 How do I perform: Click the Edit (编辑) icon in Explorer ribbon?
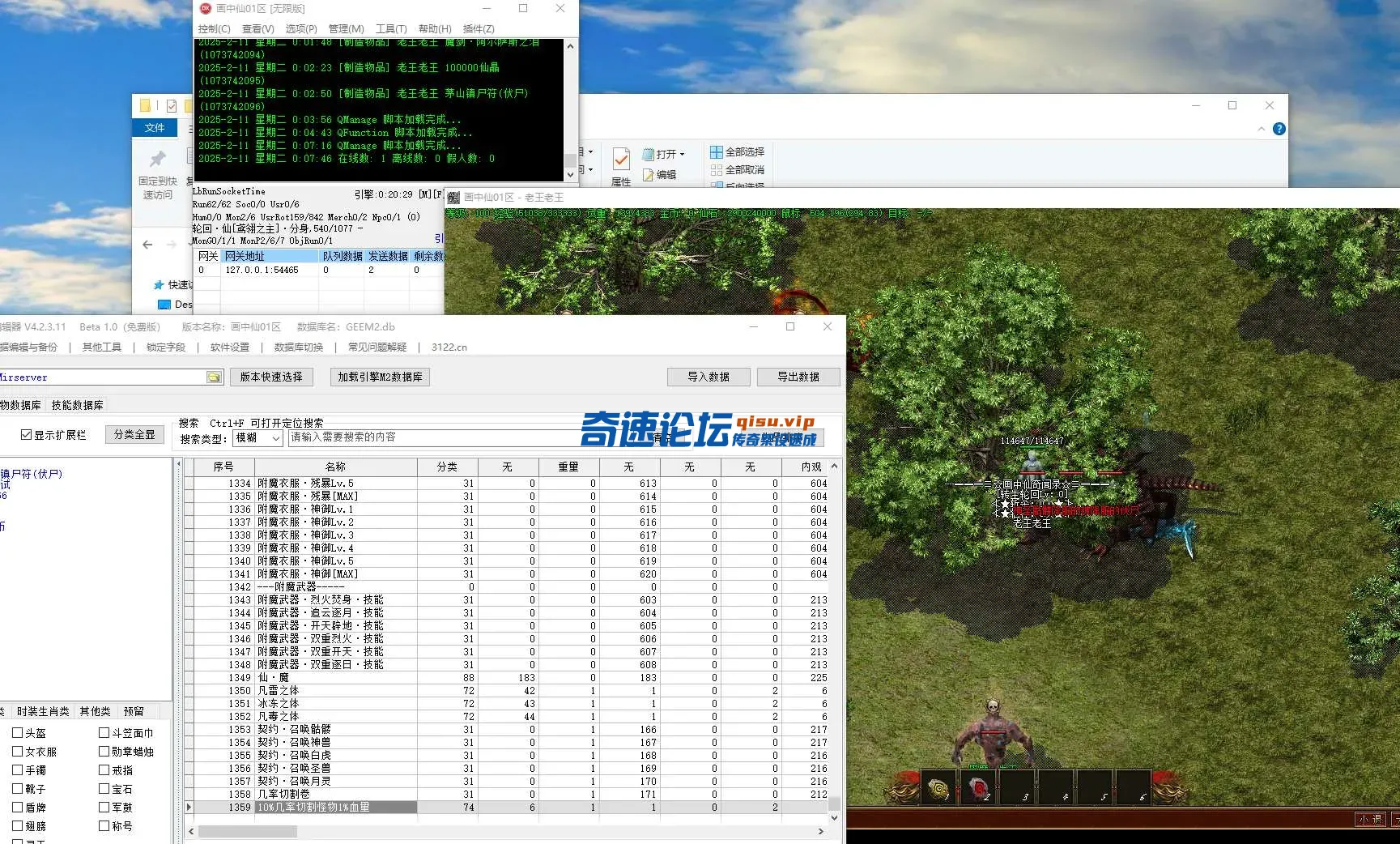[x=649, y=174]
